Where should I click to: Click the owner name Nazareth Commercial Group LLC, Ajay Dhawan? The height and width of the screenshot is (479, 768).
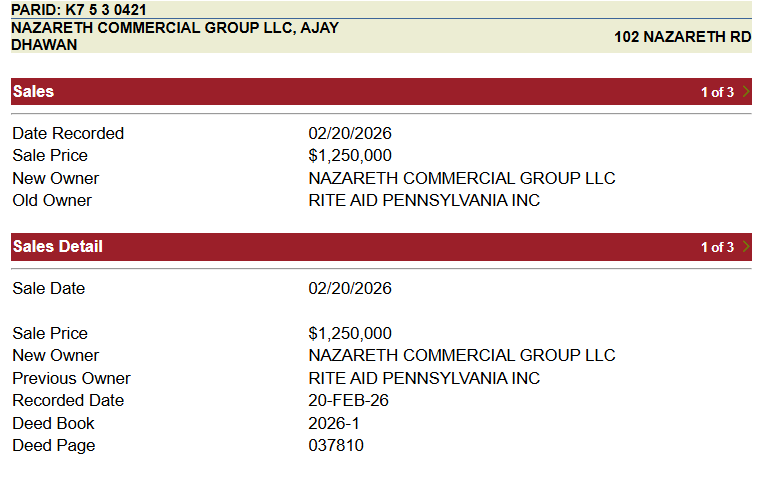coord(174,36)
